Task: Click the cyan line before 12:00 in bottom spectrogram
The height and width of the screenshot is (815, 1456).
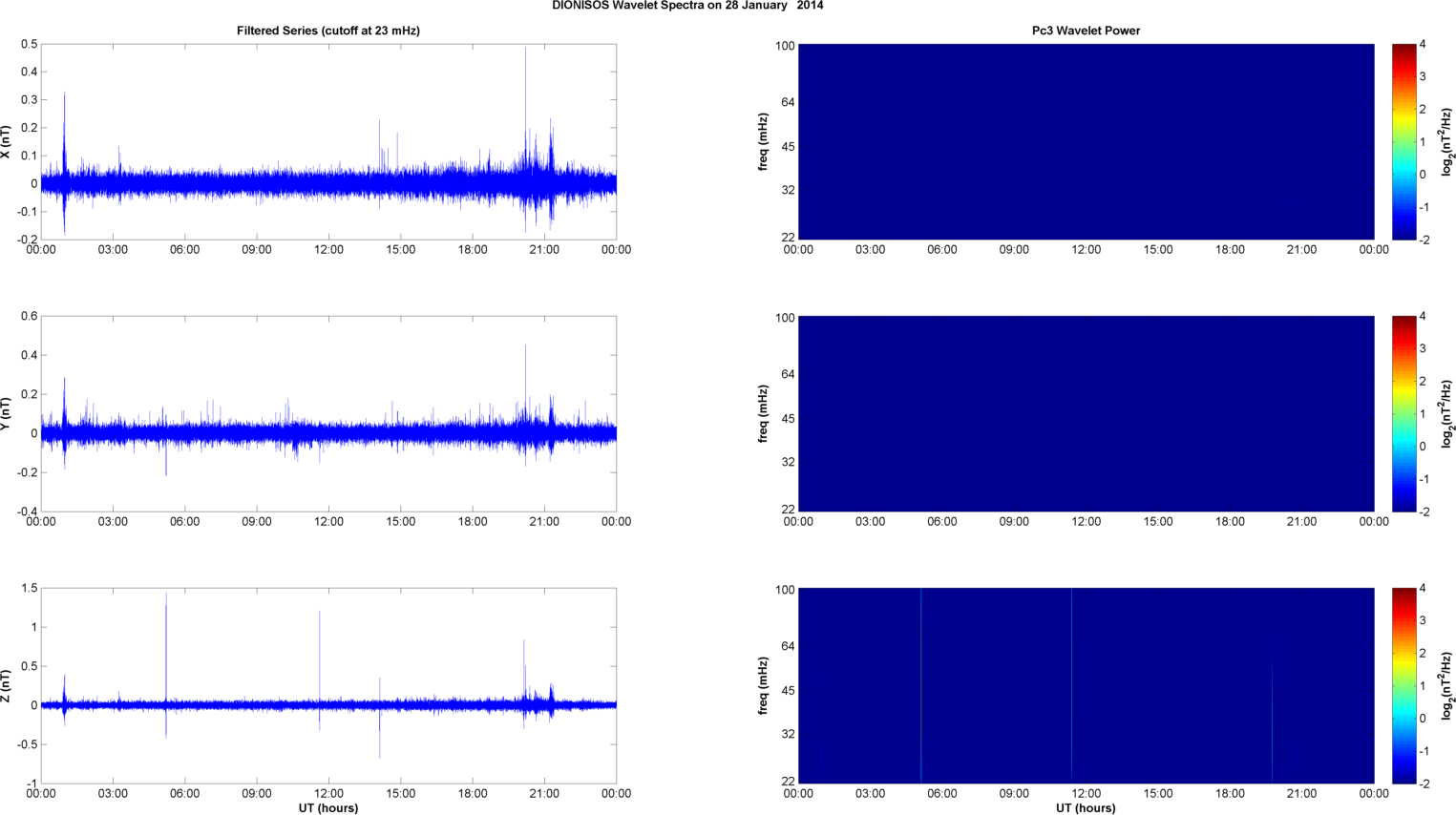Action: pos(1072,686)
